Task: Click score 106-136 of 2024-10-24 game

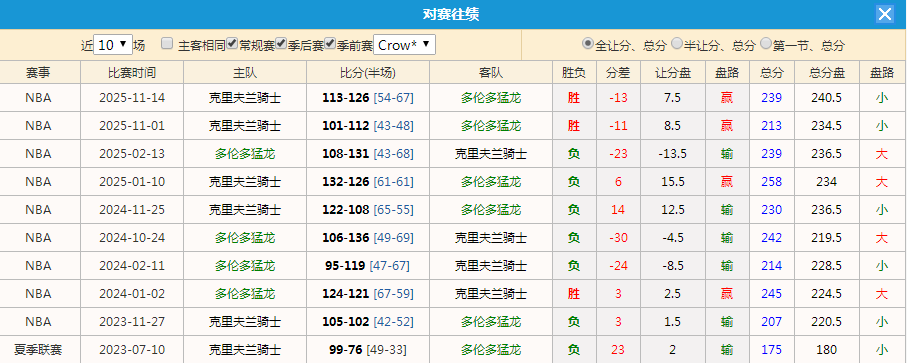Action: click(345, 238)
